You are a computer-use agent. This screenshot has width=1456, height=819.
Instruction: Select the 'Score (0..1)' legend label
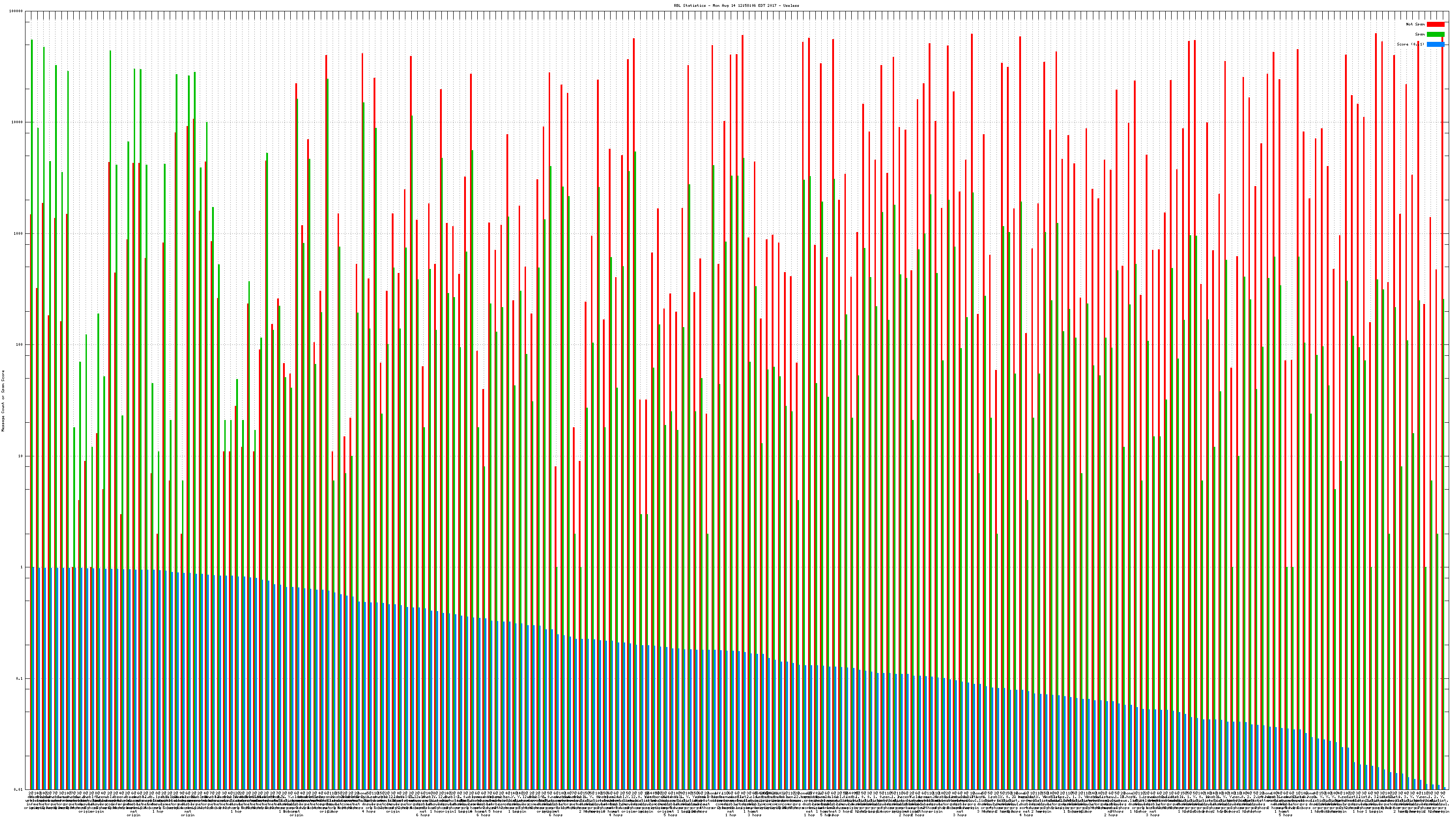(x=1410, y=44)
